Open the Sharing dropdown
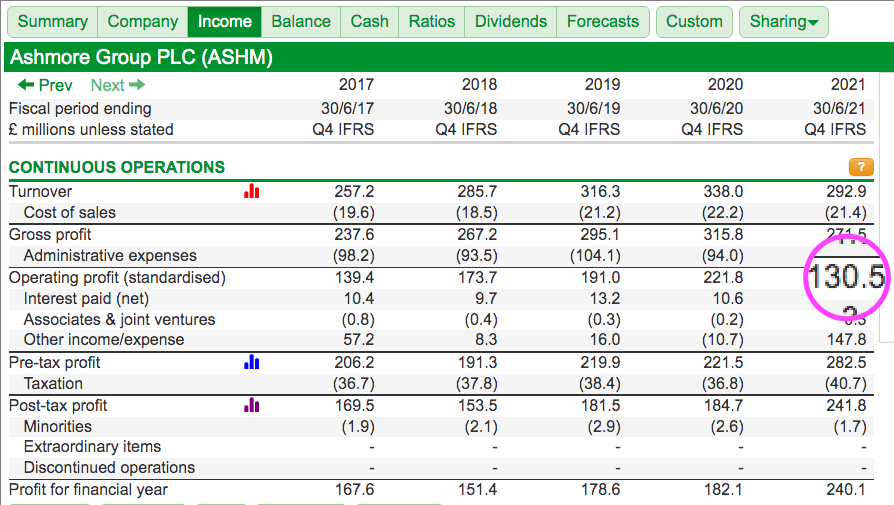The height and width of the screenshot is (505, 894). pos(783,22)
